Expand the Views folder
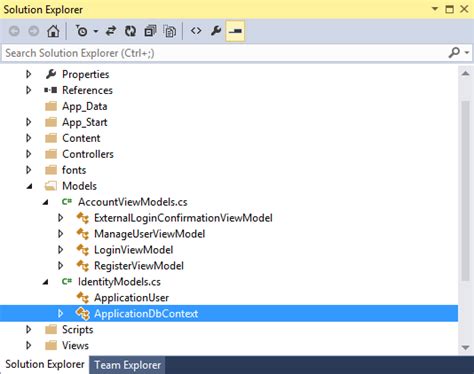The height and width of the screenshot is (374, 474). pyautogui.click(x=29, y=345)
